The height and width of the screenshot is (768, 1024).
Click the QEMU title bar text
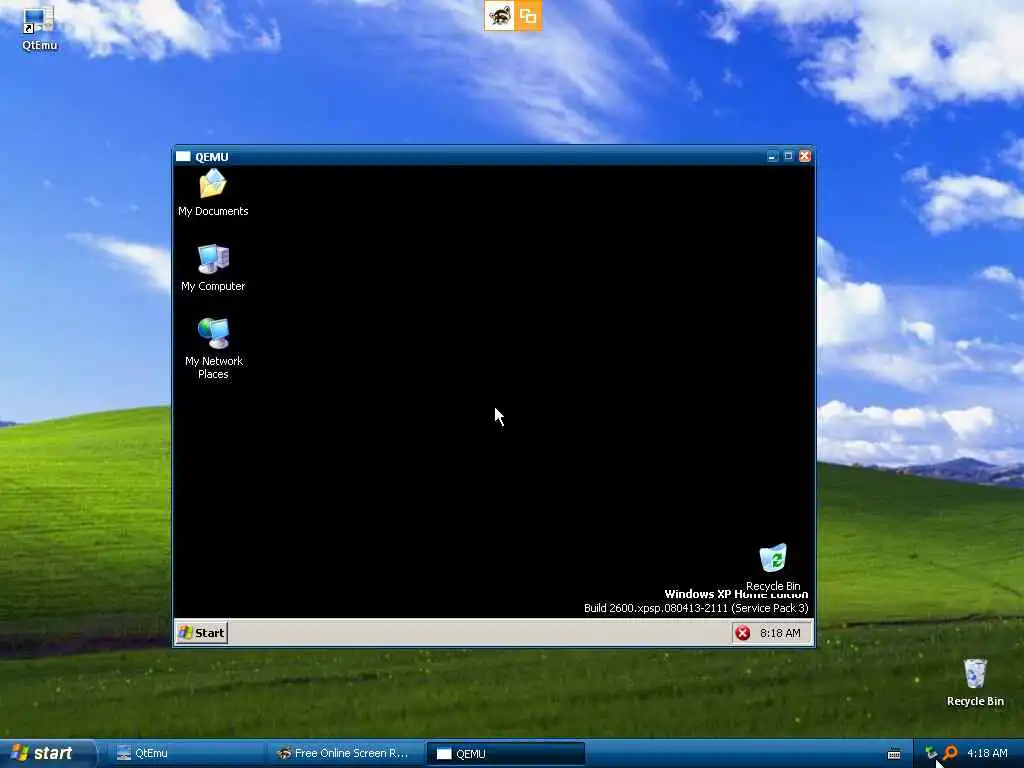212,157
